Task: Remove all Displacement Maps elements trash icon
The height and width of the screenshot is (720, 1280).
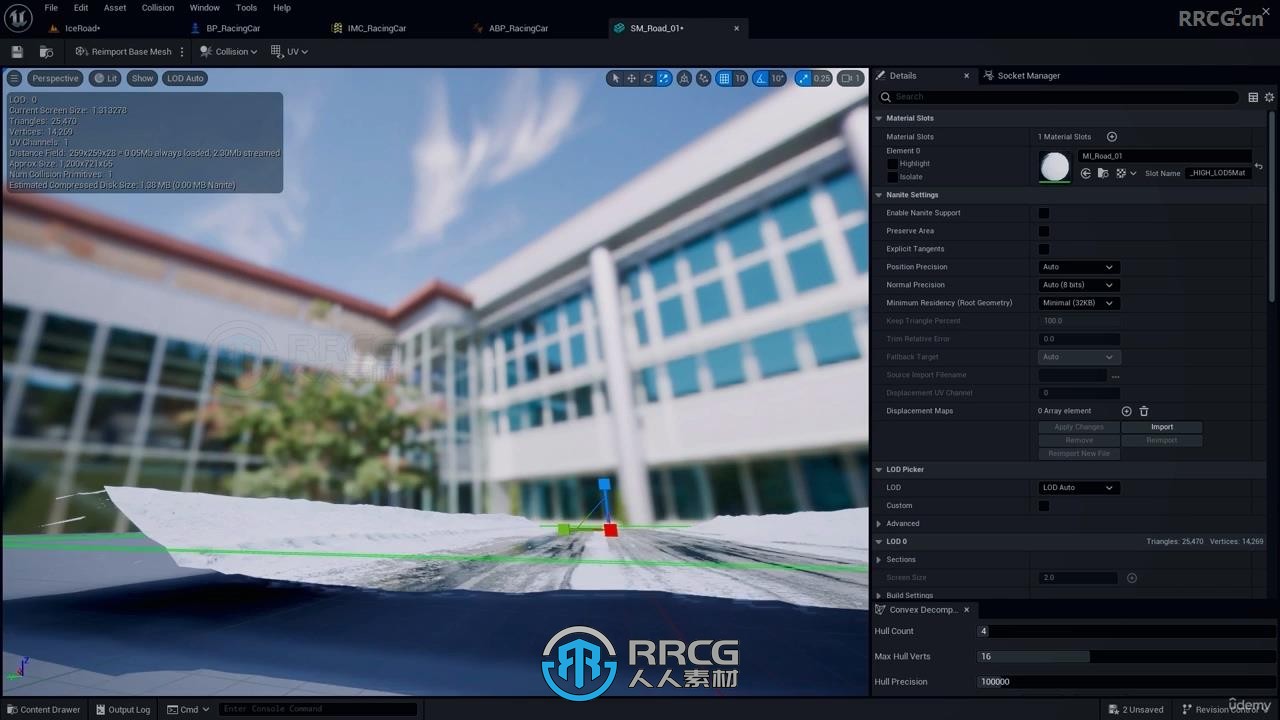Action: pos(1144,411)
